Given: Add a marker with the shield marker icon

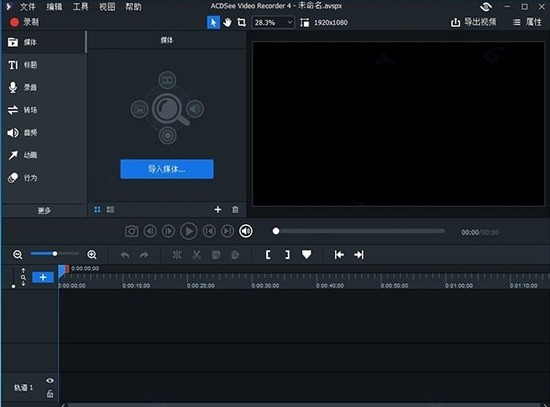Looking at the screenshot, I should click(307, 255).
